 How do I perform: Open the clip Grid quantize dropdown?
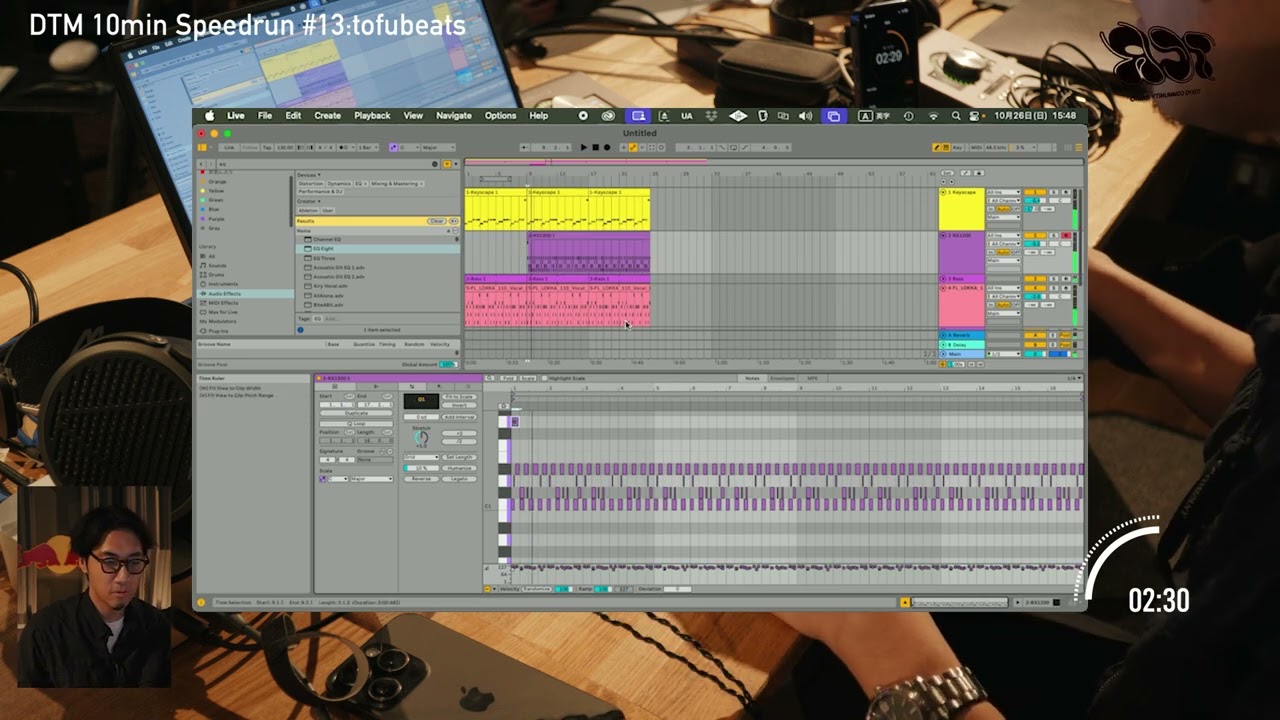point(421,457)
